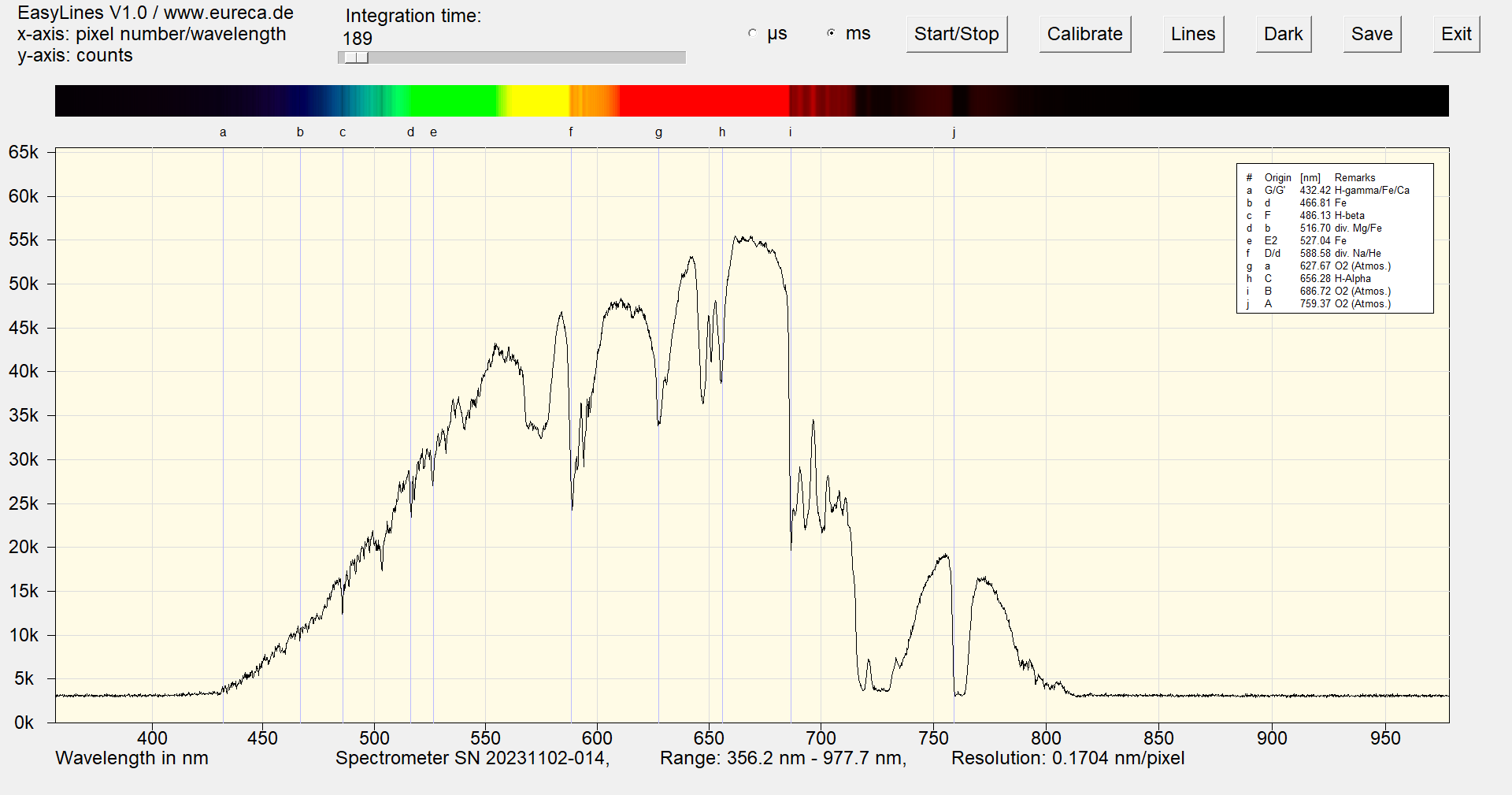Click the integration time value 189

(358, 38)
